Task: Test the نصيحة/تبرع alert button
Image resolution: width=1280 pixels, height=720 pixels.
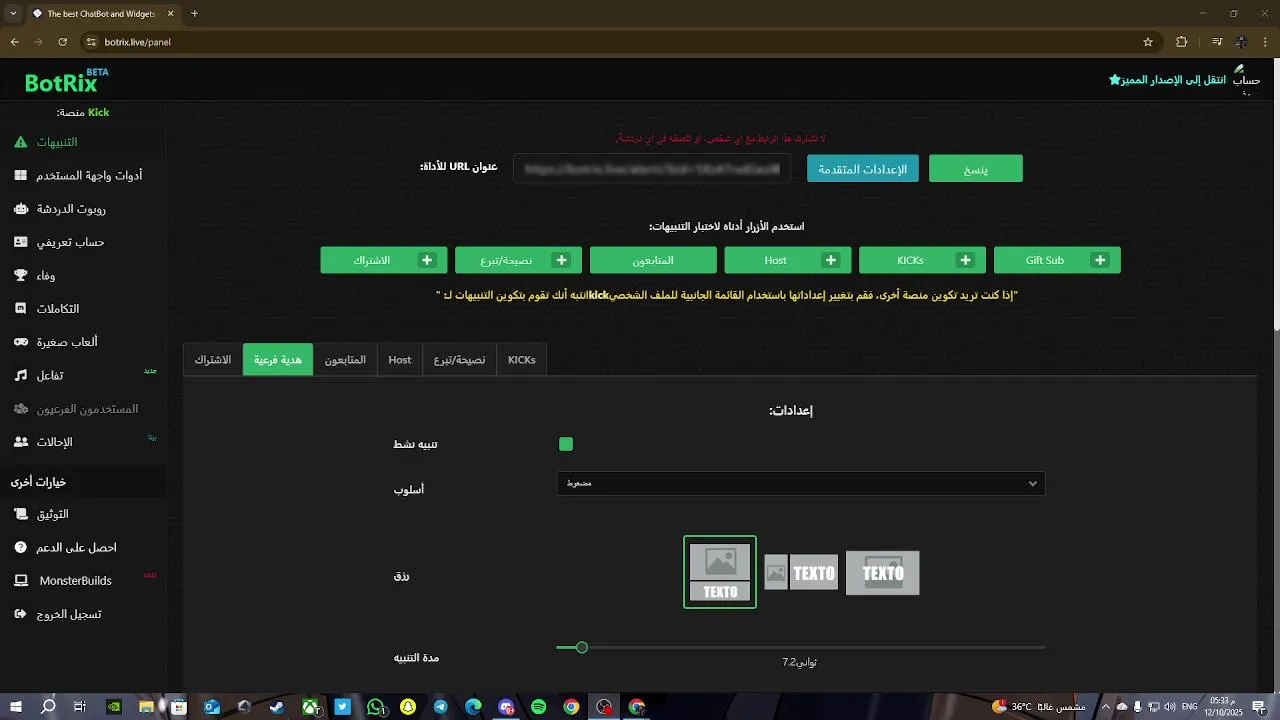Action: (518, 260)
